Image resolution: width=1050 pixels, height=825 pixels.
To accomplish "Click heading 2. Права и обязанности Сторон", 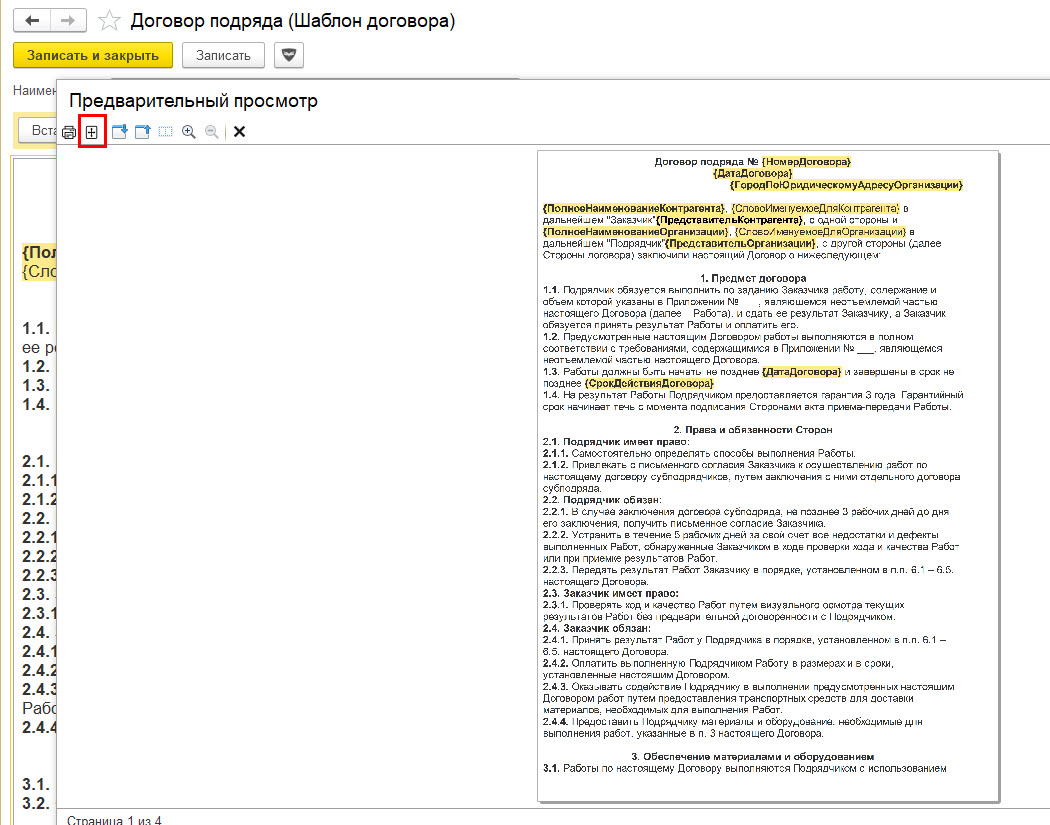I will (x=753, y=430).
